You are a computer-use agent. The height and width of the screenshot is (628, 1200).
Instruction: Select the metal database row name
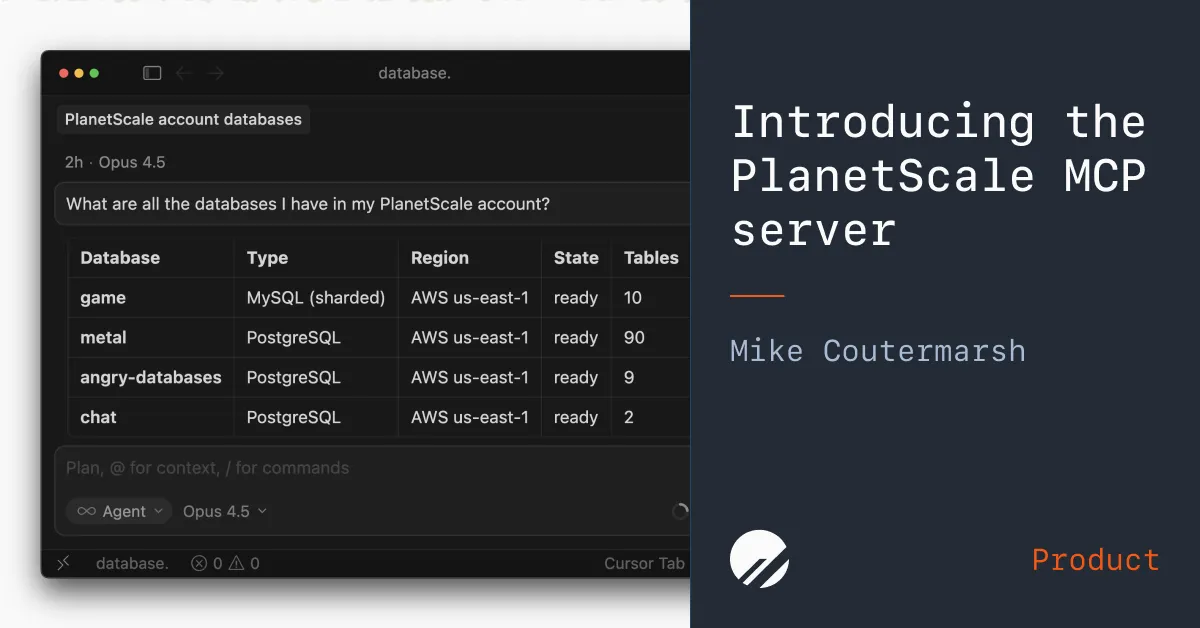[103, 338]
